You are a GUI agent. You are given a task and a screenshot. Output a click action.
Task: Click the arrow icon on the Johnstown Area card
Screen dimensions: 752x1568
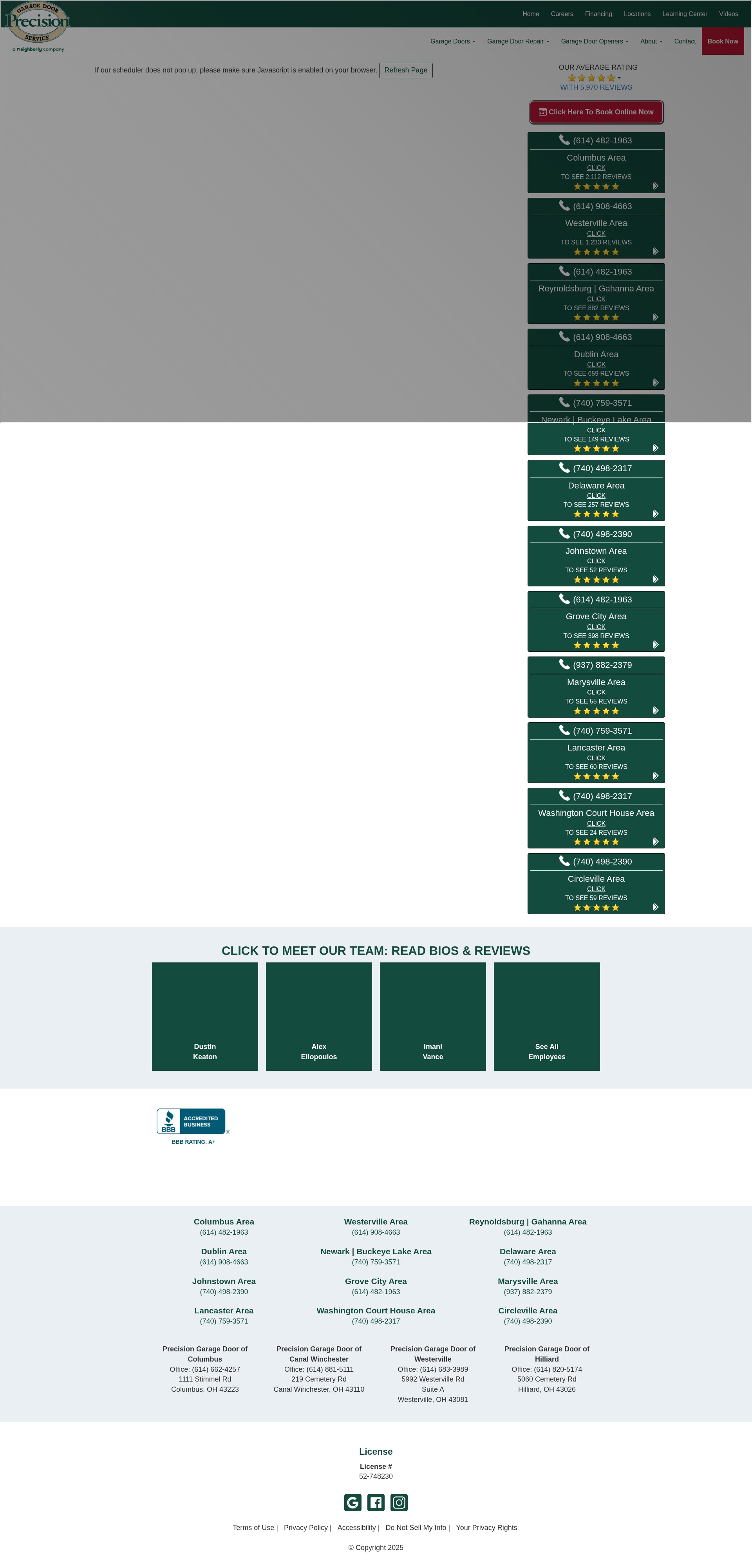coord(655,579)
